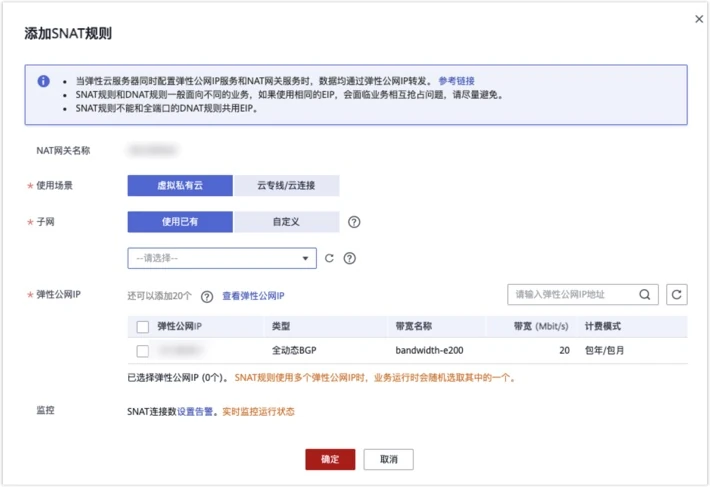This screenshot has height=487, width=710.
Task: Choose 自定义 subnet option
Action: tap(286, 222)
